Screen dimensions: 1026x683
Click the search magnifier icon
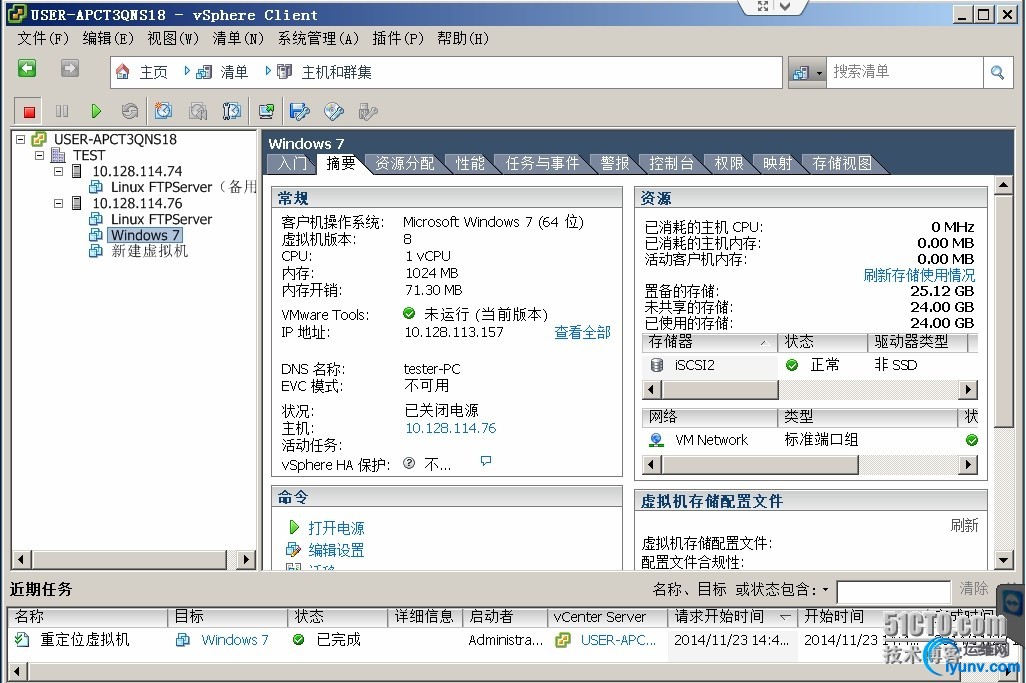[997, 72]
